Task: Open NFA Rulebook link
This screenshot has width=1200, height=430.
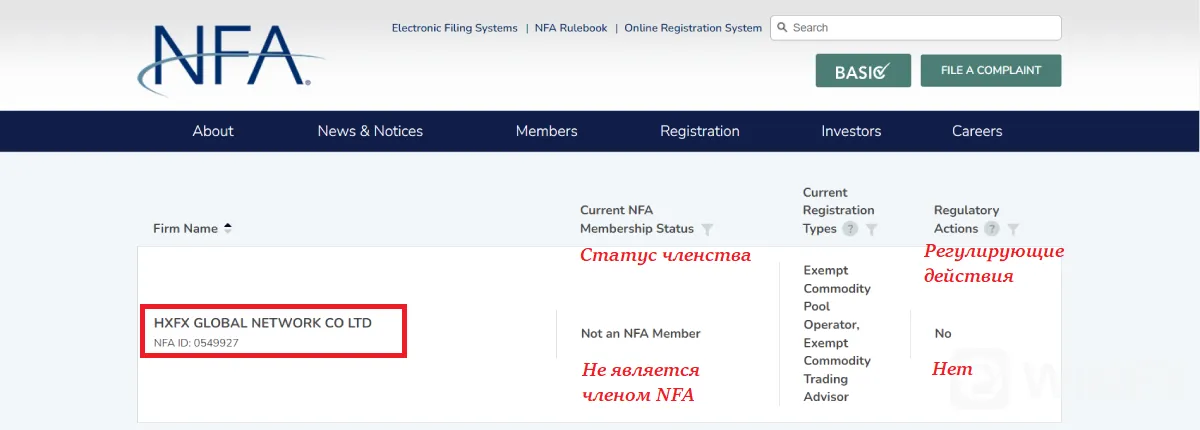Action: coord(571,28)
